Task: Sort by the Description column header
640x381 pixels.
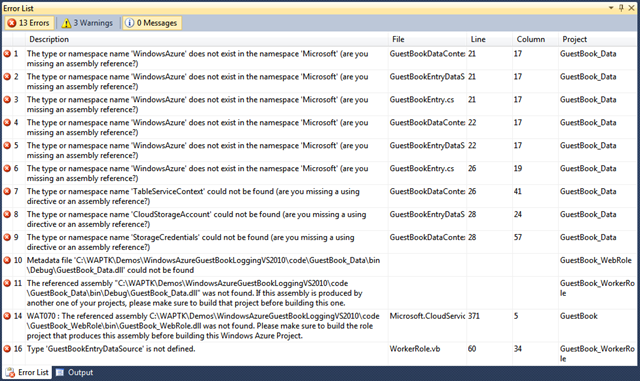Action: pyautogui.click(x=206, y=39)
